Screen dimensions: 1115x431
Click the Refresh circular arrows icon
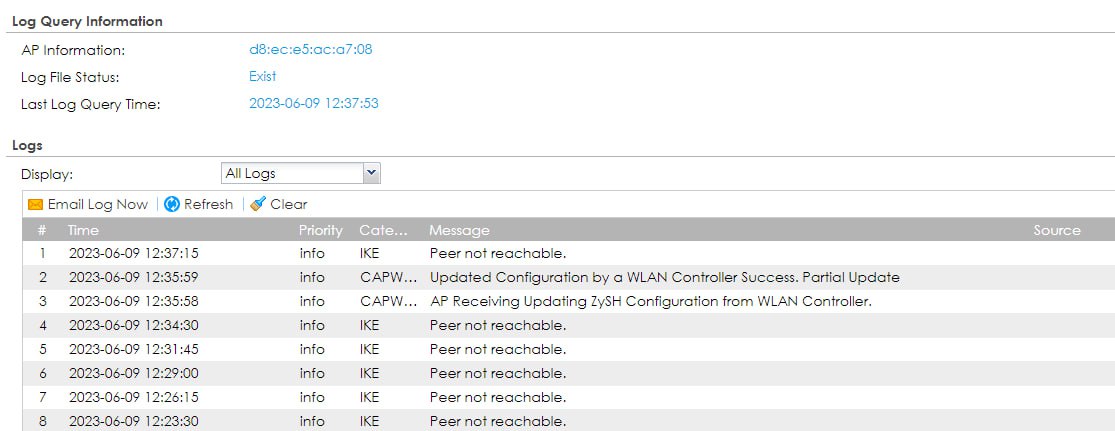tap(172, 204)
